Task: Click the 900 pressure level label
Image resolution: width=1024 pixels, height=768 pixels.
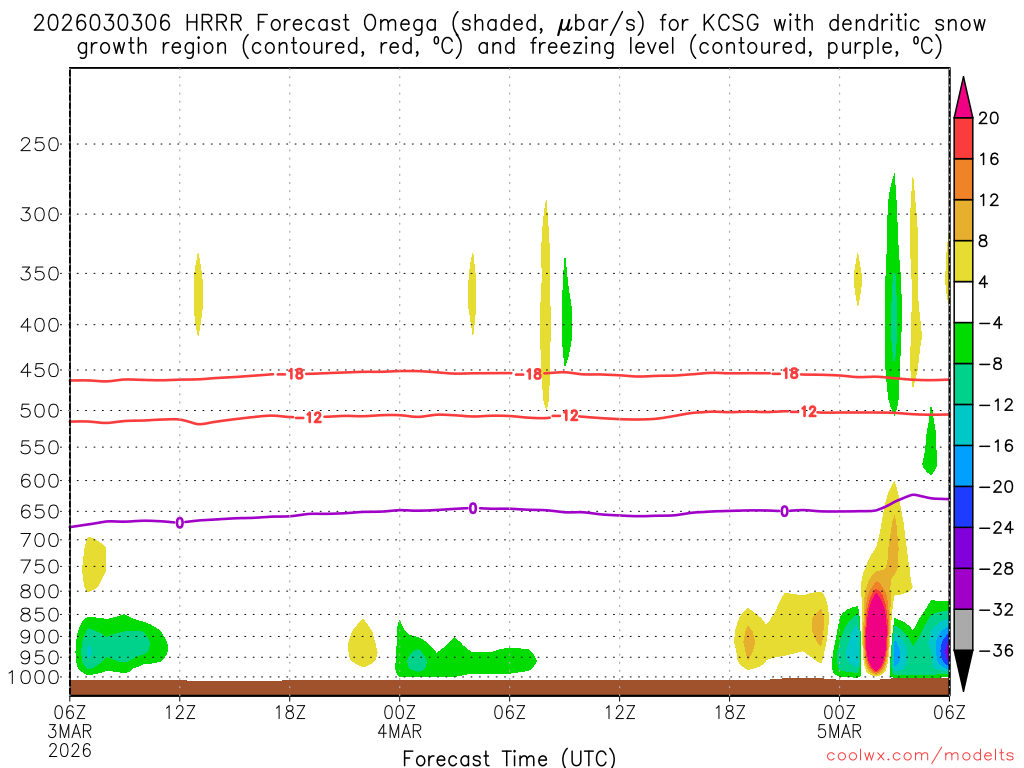Action: pos(40,636)
